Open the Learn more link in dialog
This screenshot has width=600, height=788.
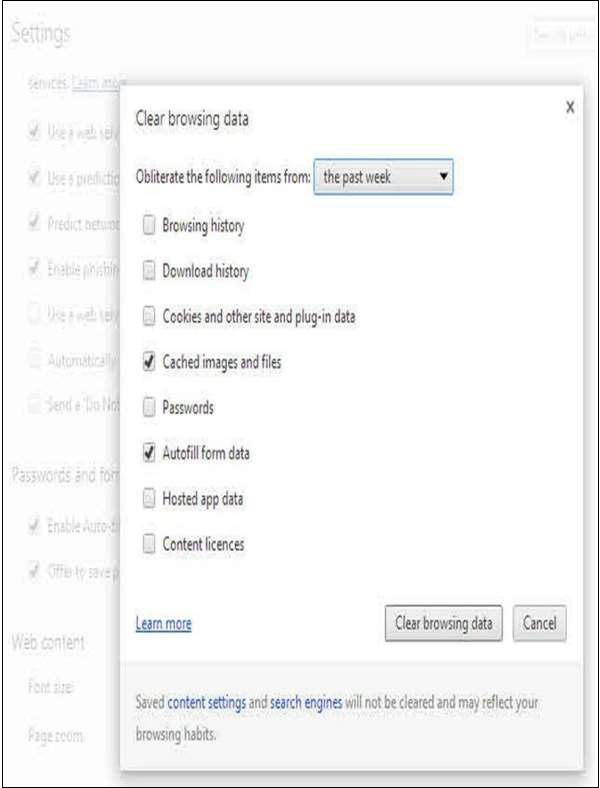tap(163, 624)
